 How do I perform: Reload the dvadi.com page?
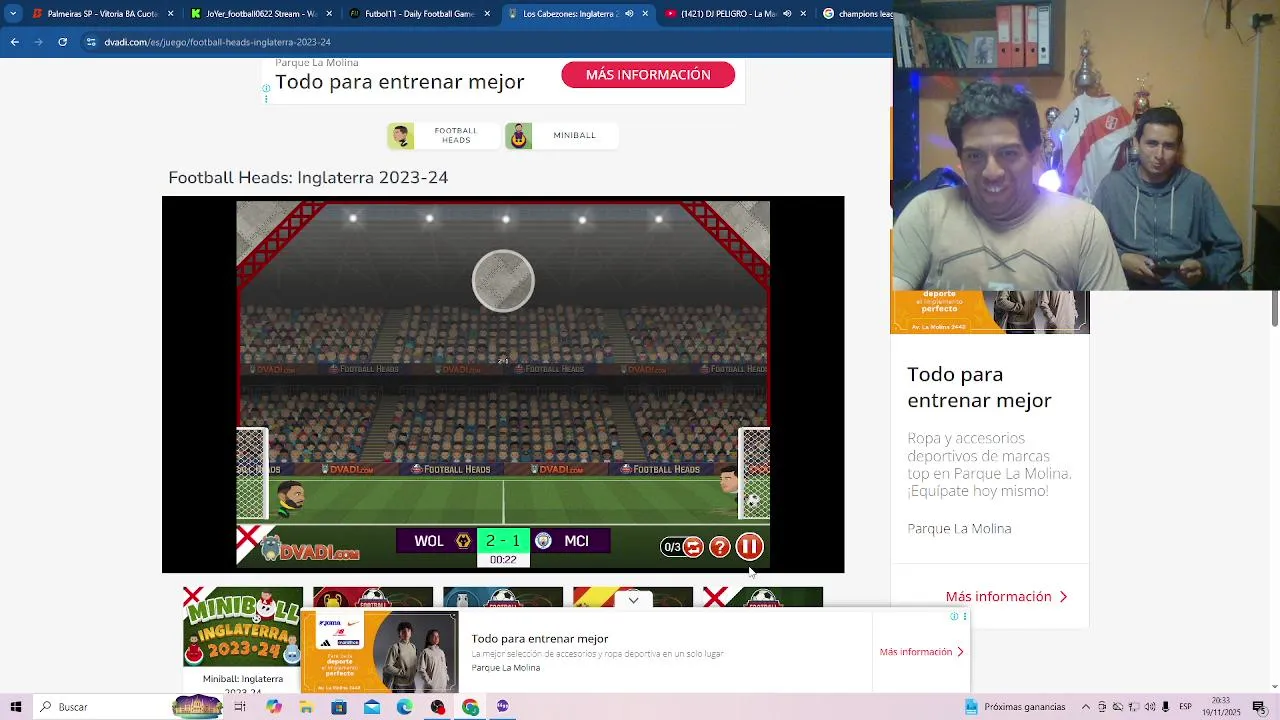62,42
